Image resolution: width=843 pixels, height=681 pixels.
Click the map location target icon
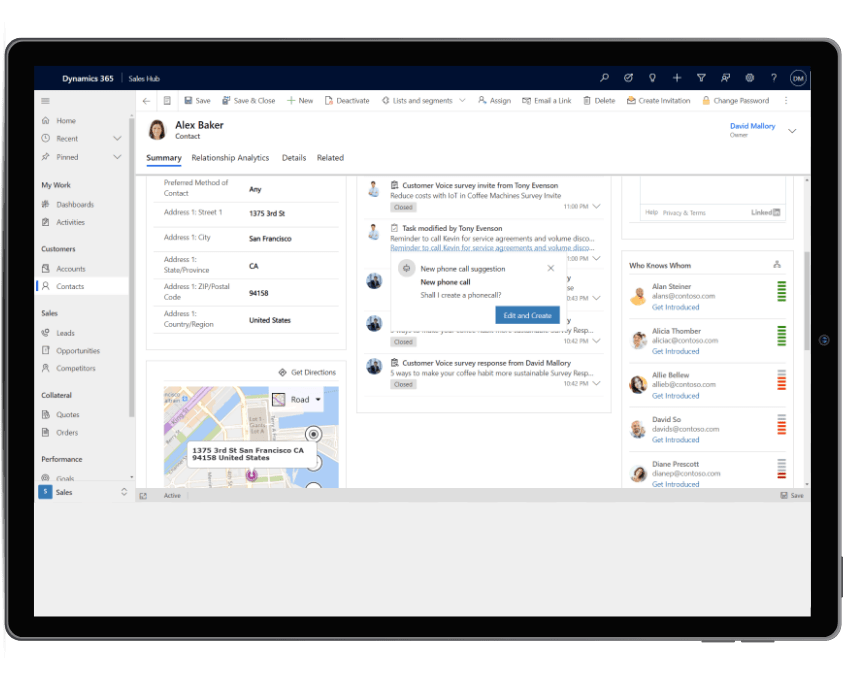point(313,434)
